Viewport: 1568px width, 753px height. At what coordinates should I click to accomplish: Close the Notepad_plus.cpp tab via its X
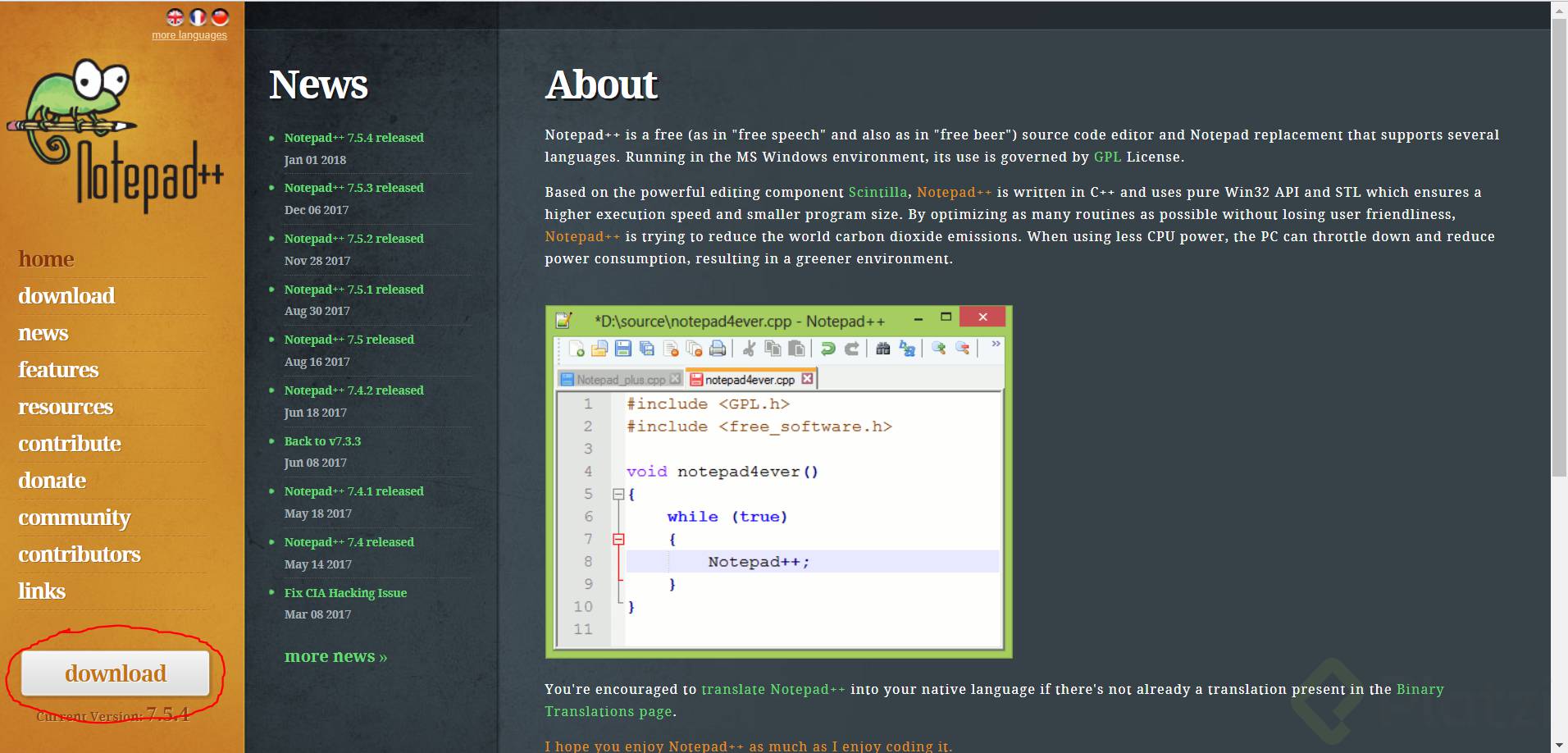675,379
